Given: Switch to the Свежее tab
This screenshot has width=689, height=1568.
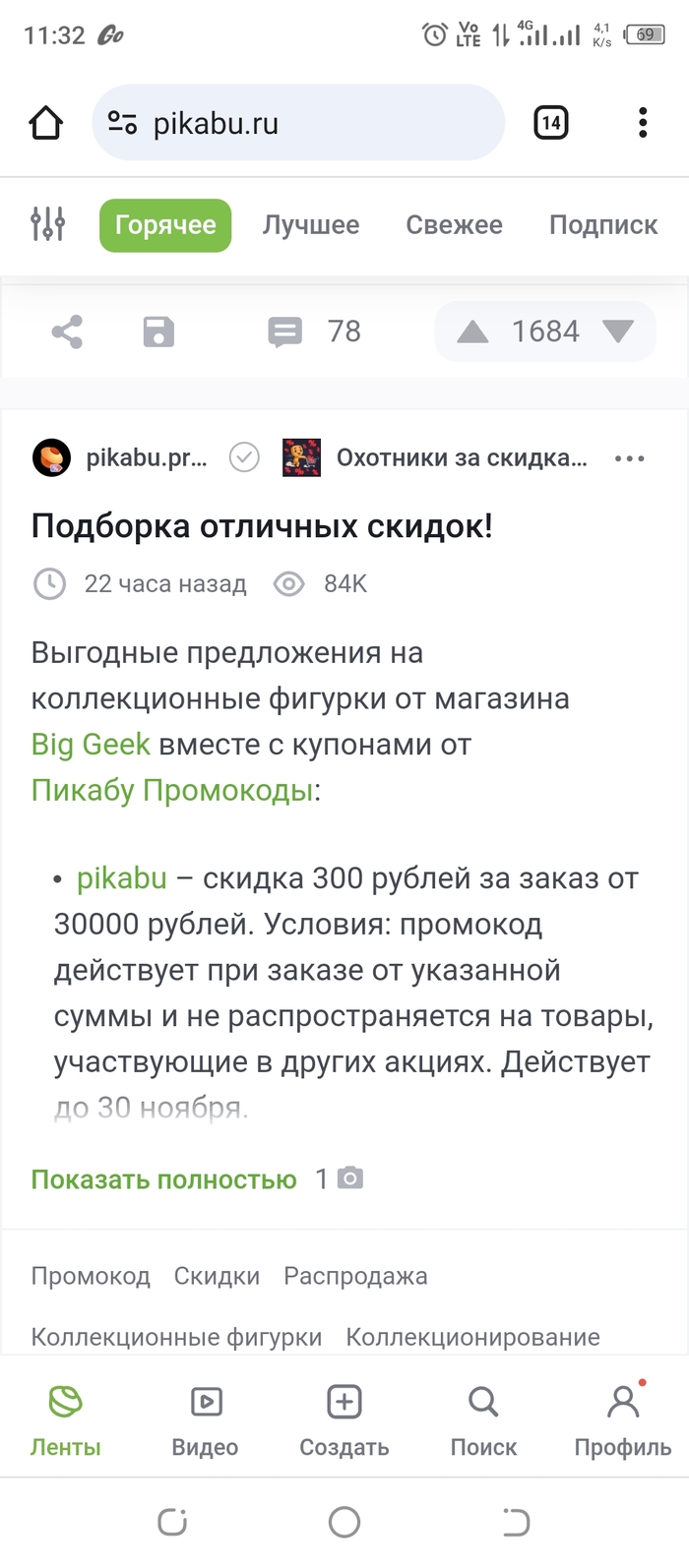Looking at the screenshot, I should pyautogui.click(x=454, y=225).
